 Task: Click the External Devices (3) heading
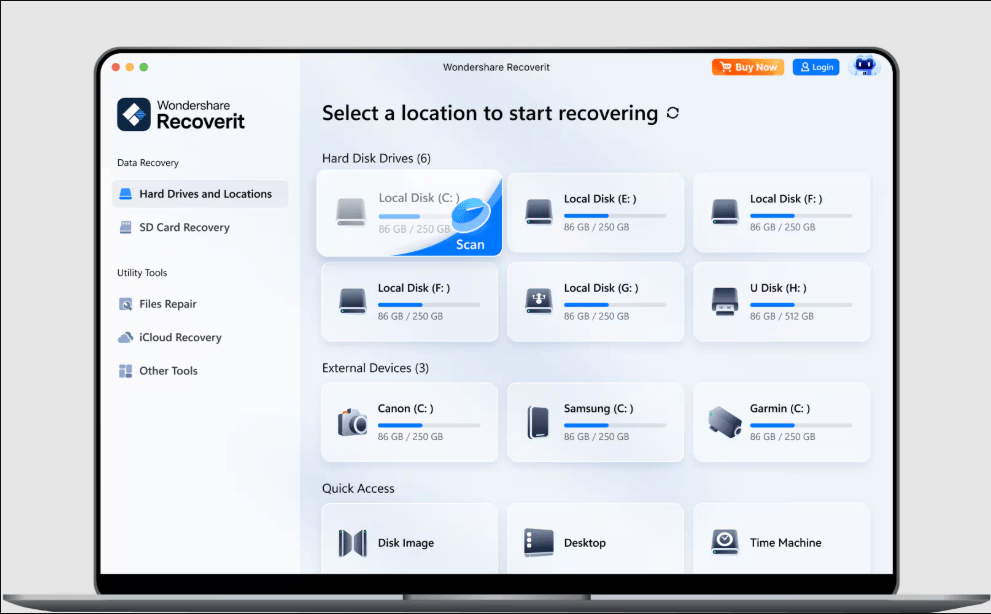pyautogui.click(x=375, y=368)
